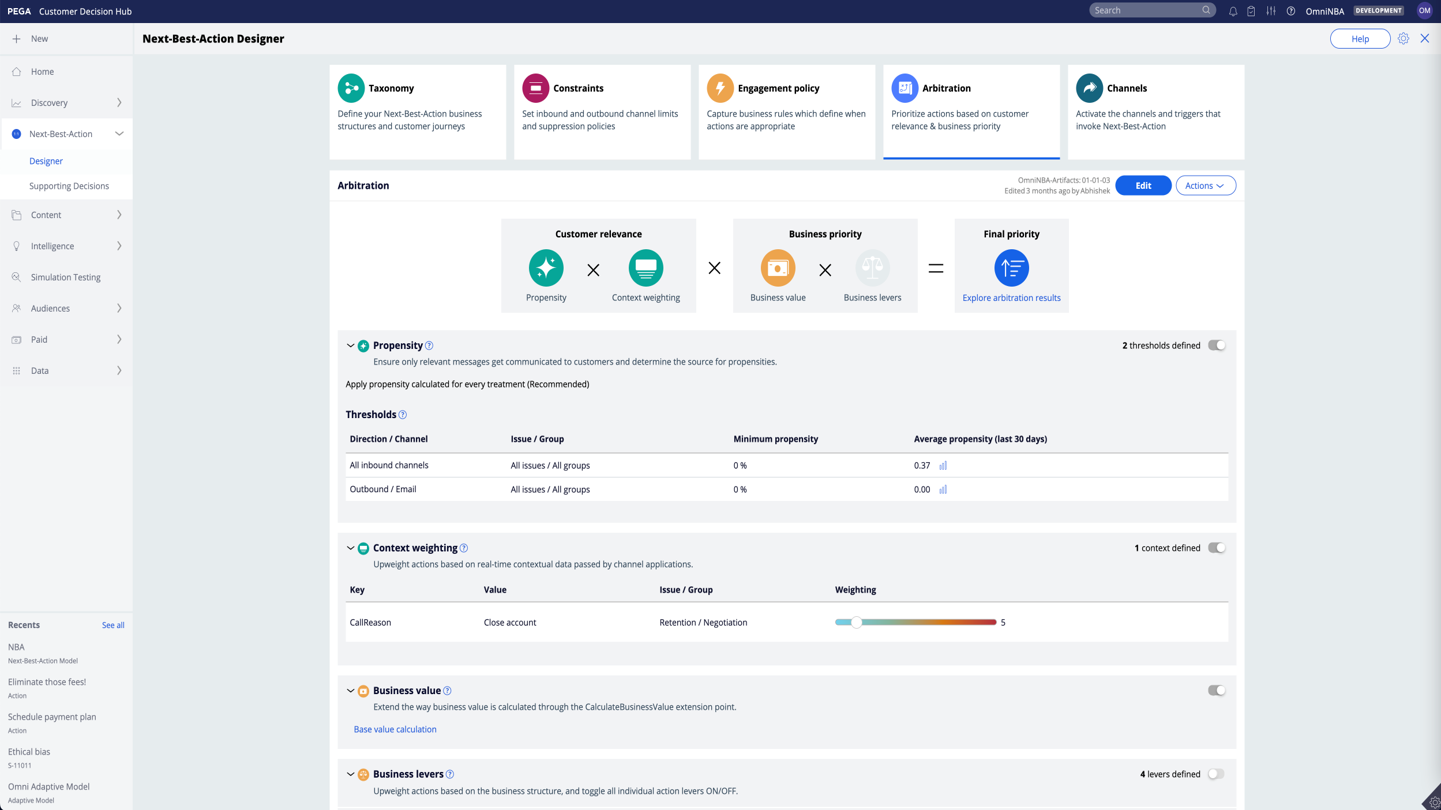Screen dimensions: 1441x810
Task: Click the Propensity icon in Customer relevance
Action: coord(546,268)
